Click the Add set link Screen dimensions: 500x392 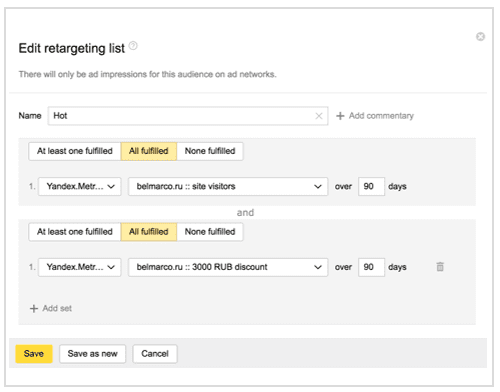(x=51, y=308)
